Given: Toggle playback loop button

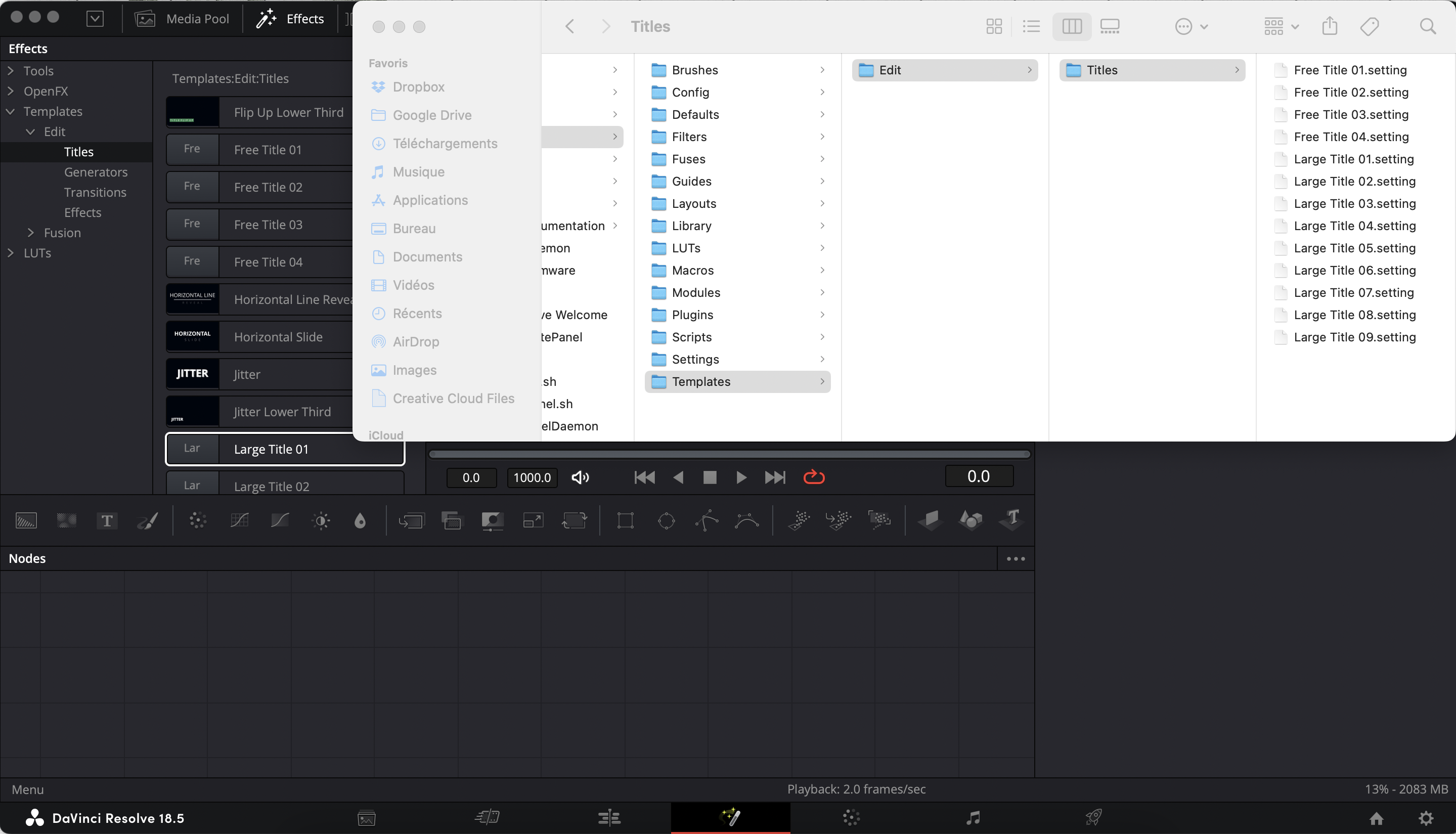Looking at the screenshot, I should point(814,477).
